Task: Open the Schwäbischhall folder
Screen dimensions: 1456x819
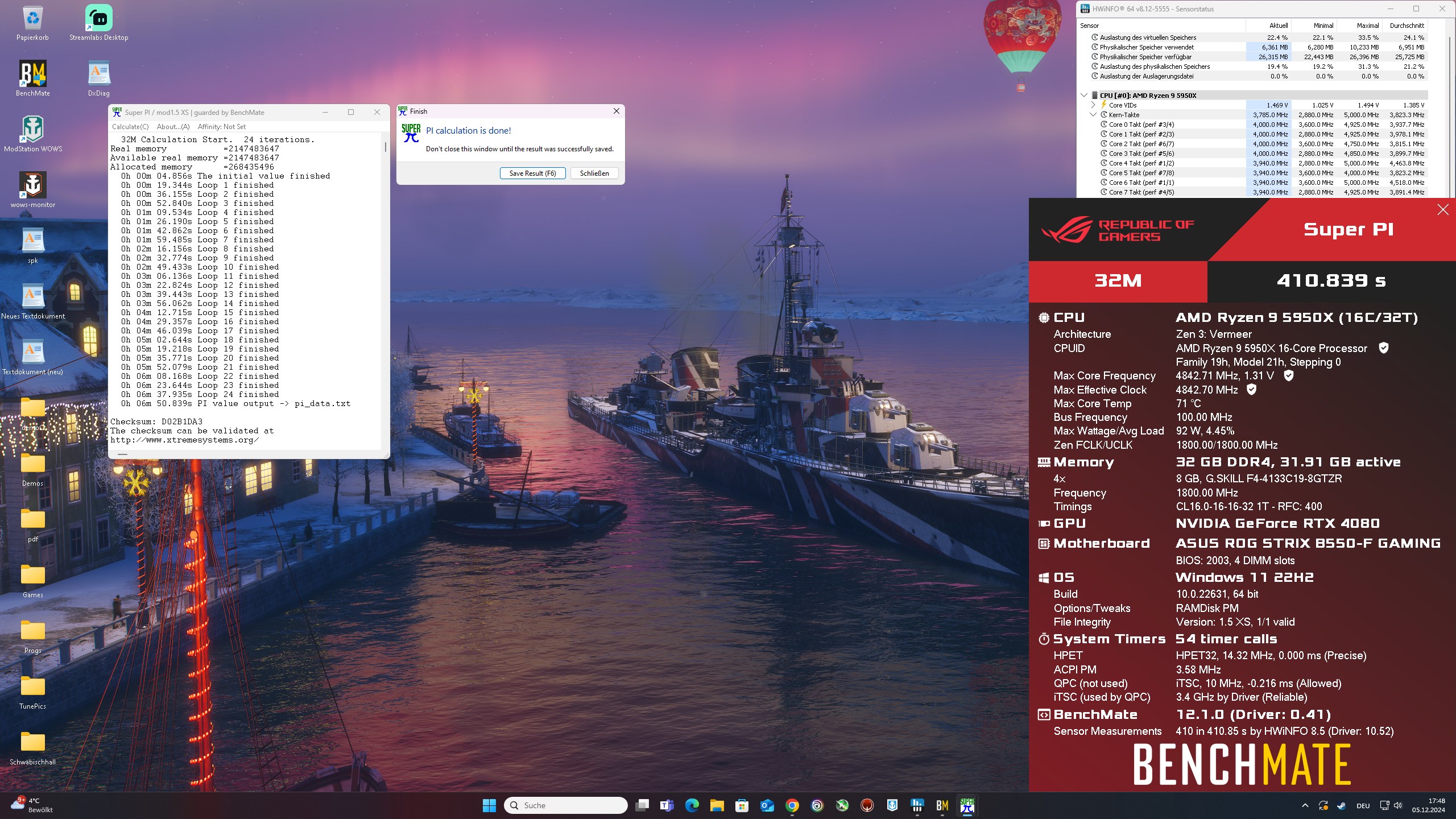Action: 32,747
